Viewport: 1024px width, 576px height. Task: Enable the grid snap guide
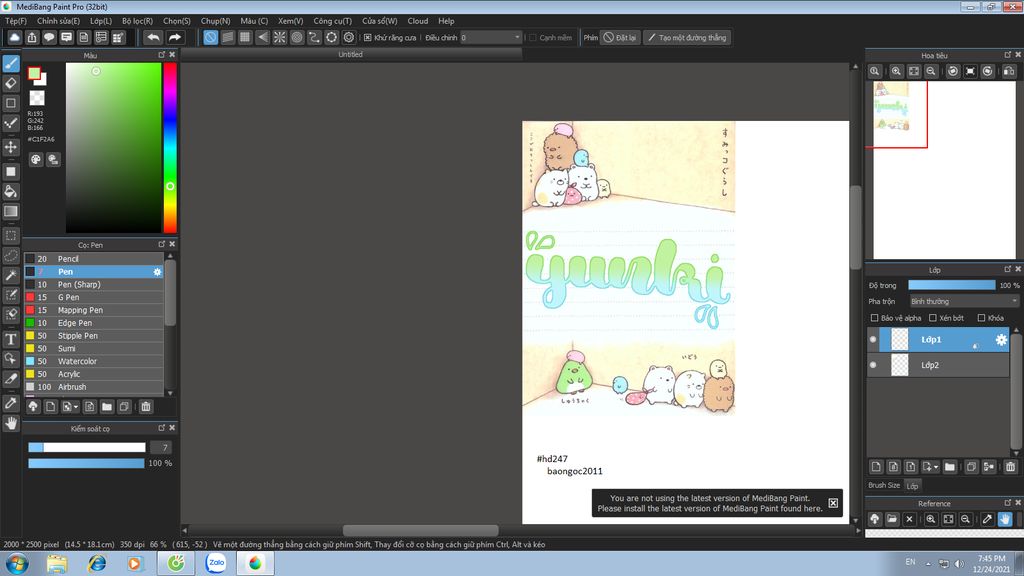[x=245, y=37]
